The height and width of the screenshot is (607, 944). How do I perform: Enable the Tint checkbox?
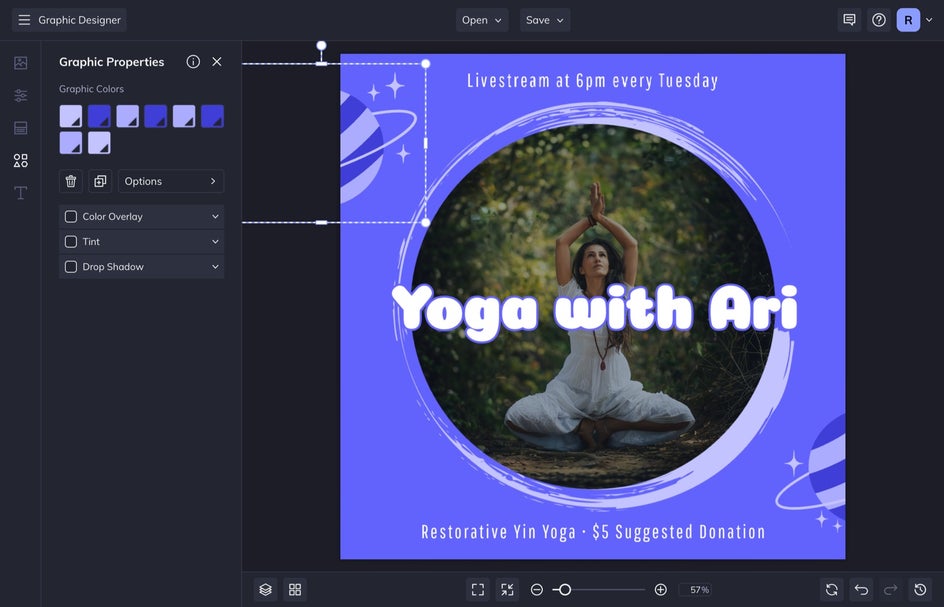71,242
